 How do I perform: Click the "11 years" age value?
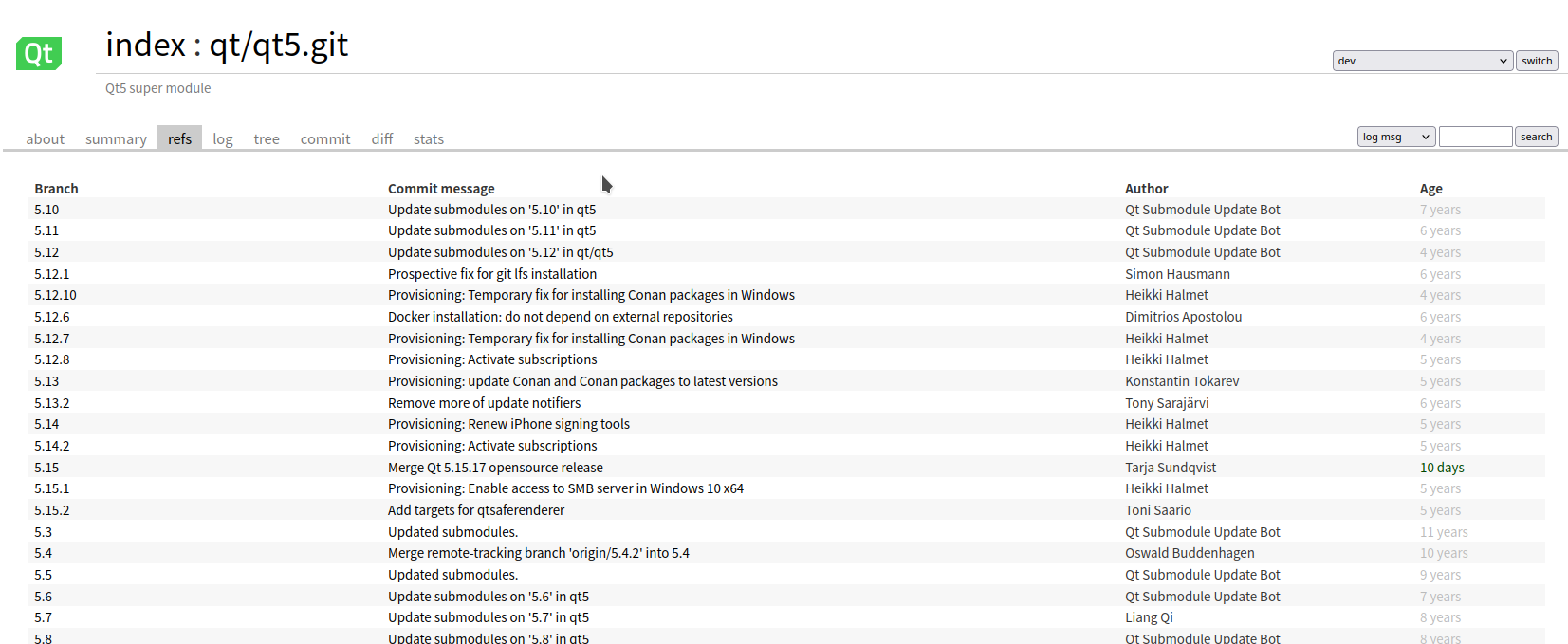(1444, 532)
